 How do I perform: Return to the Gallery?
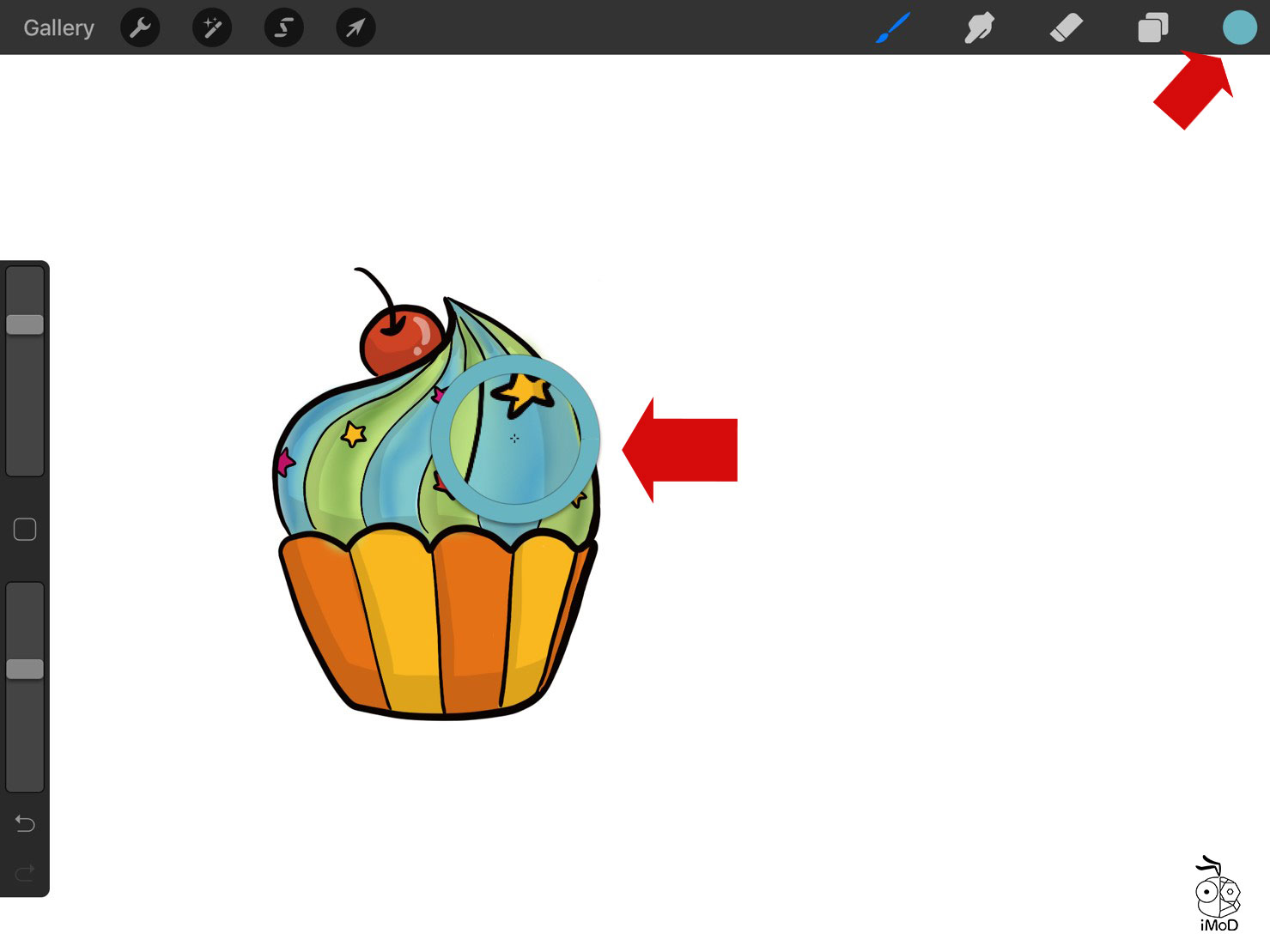[x=58, y=27]
